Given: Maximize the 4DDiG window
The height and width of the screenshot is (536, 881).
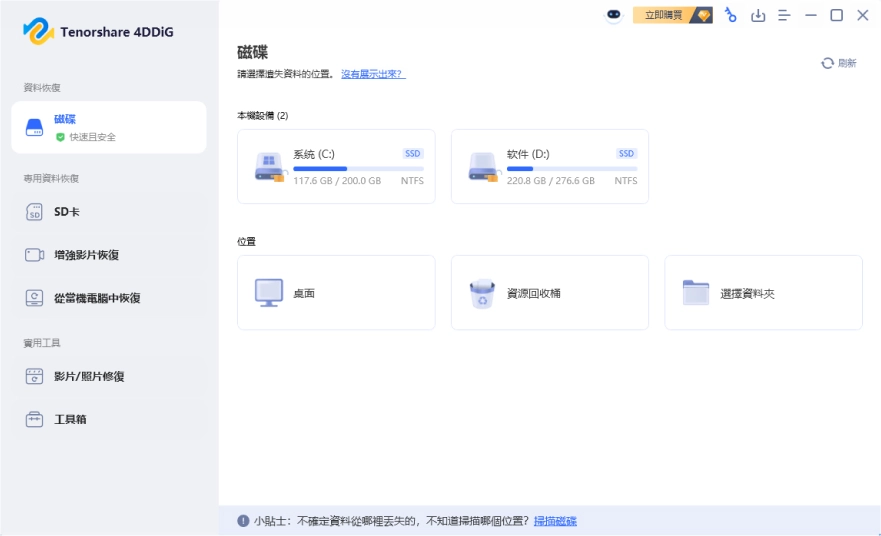Looking at the screenshot, I should (837, 15).
